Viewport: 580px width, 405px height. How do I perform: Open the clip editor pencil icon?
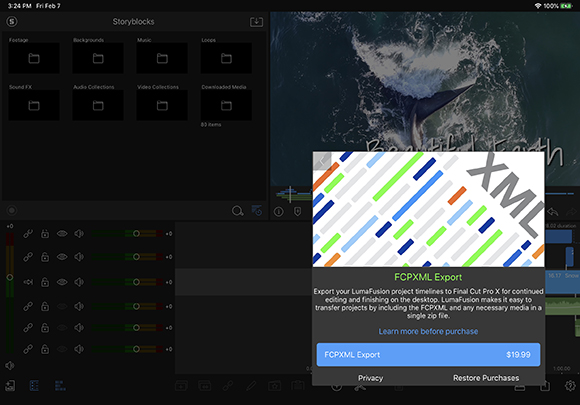pyautogui.click(x=251, y=386)
